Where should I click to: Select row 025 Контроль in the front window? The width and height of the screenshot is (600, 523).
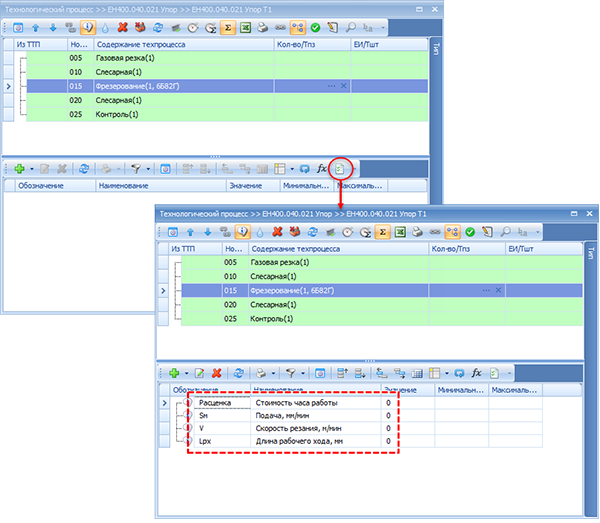(382, 319)
